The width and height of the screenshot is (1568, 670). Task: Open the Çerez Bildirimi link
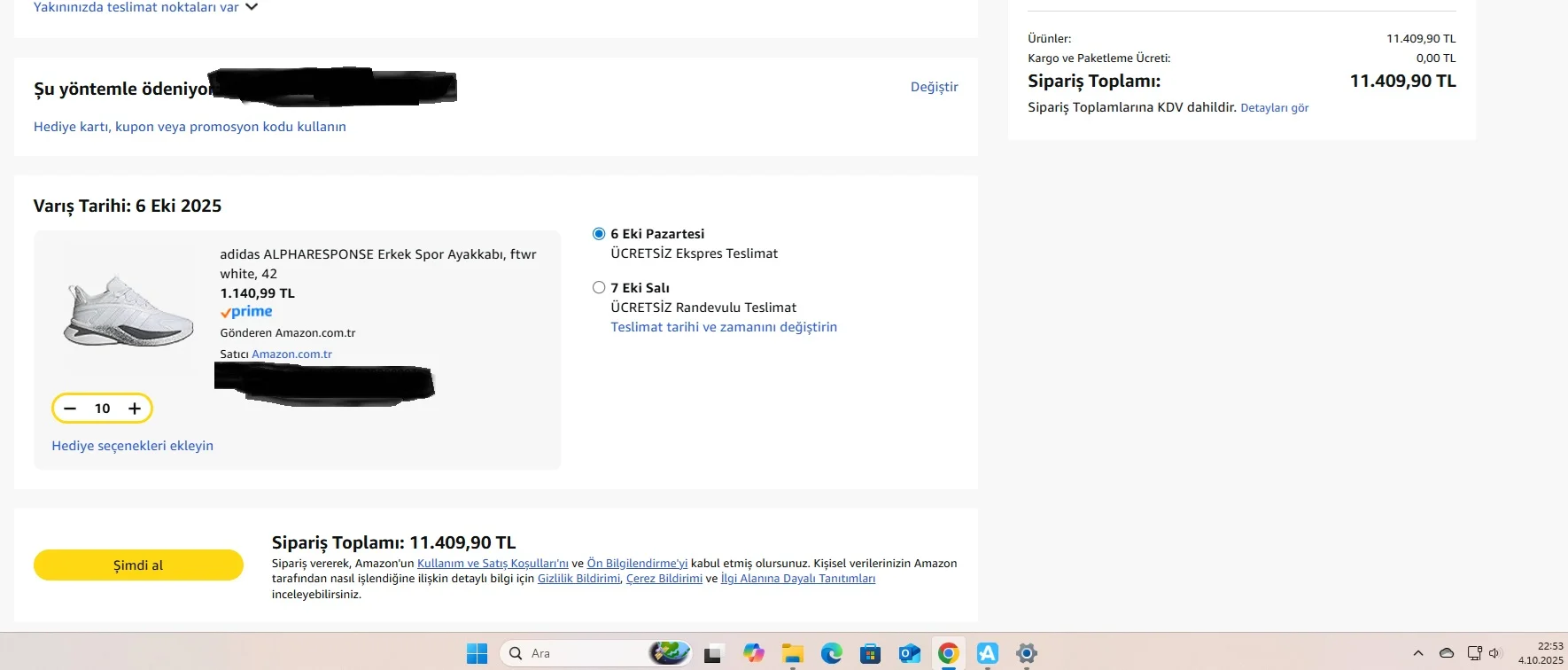664,579
